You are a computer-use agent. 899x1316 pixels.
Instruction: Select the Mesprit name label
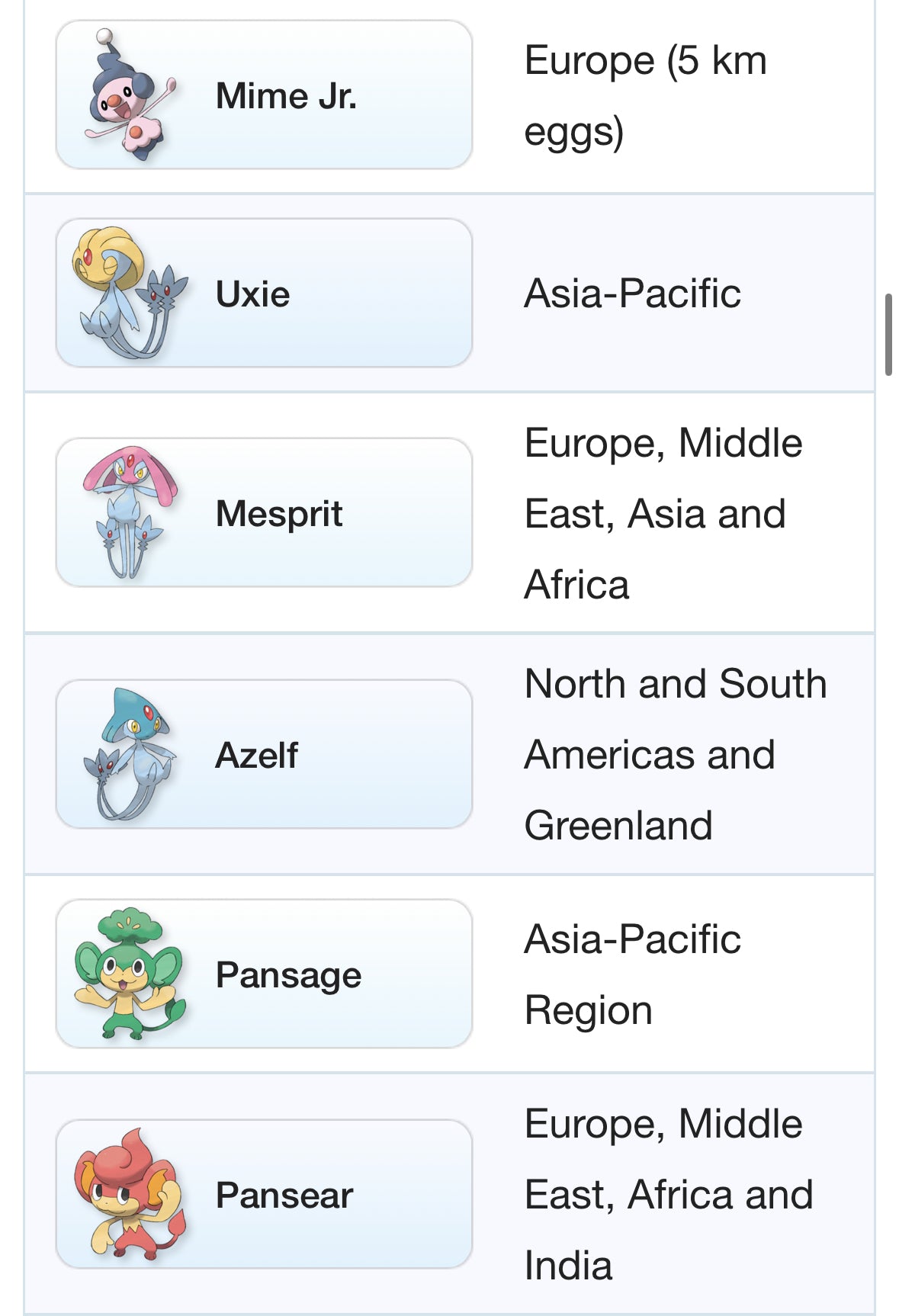tap(279, 514)
